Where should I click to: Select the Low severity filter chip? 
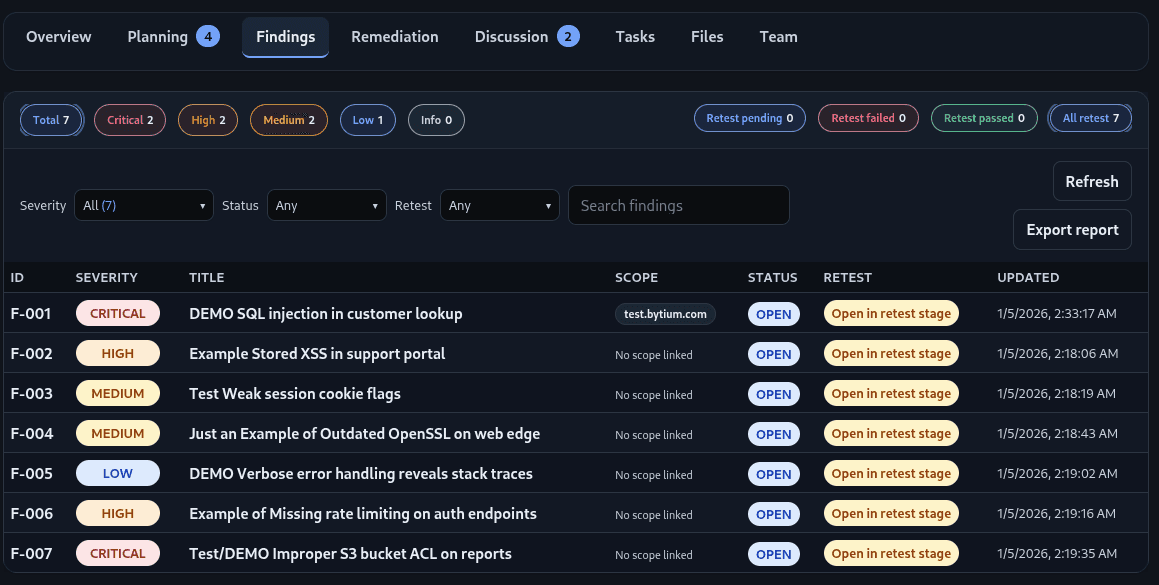point(367,120)
